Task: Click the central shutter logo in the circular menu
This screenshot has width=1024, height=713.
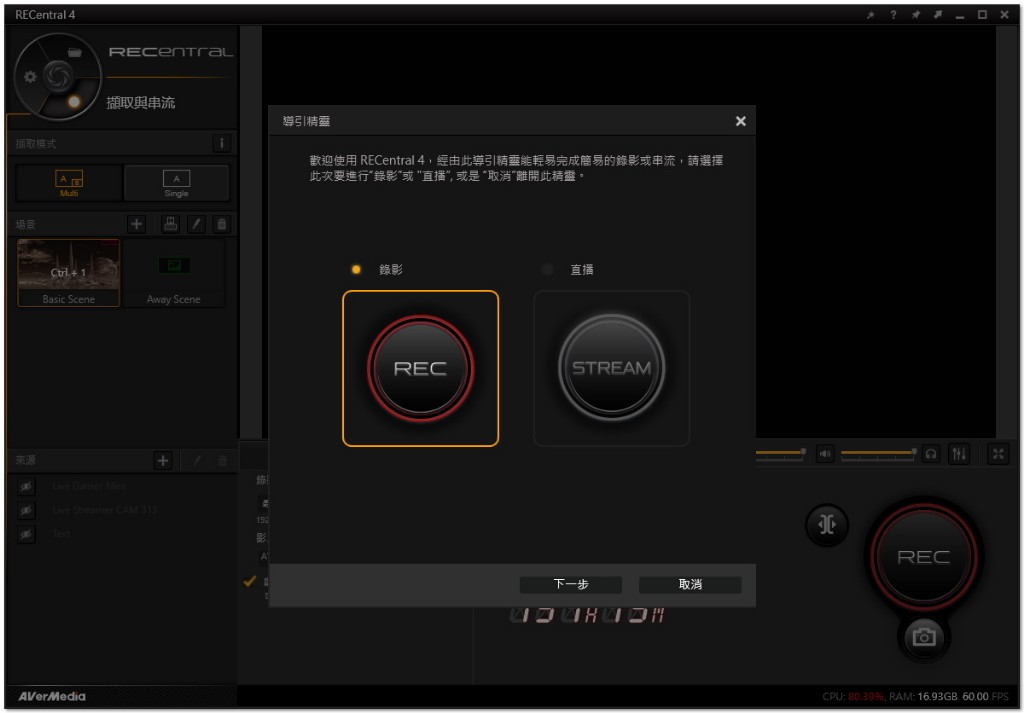Action: coord(57,76)
